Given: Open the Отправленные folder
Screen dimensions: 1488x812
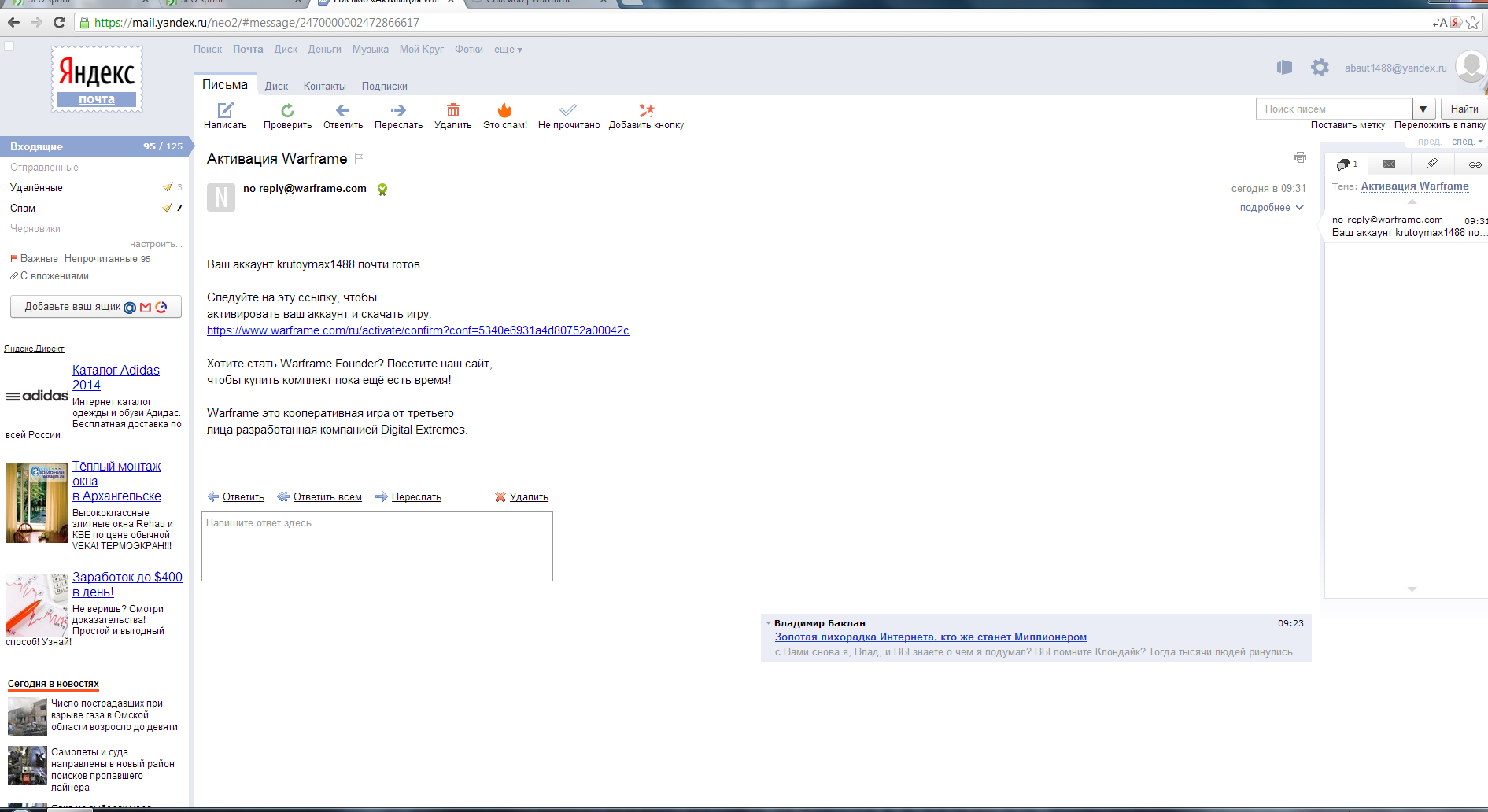Looking at the screenshot, I should 44,168.
